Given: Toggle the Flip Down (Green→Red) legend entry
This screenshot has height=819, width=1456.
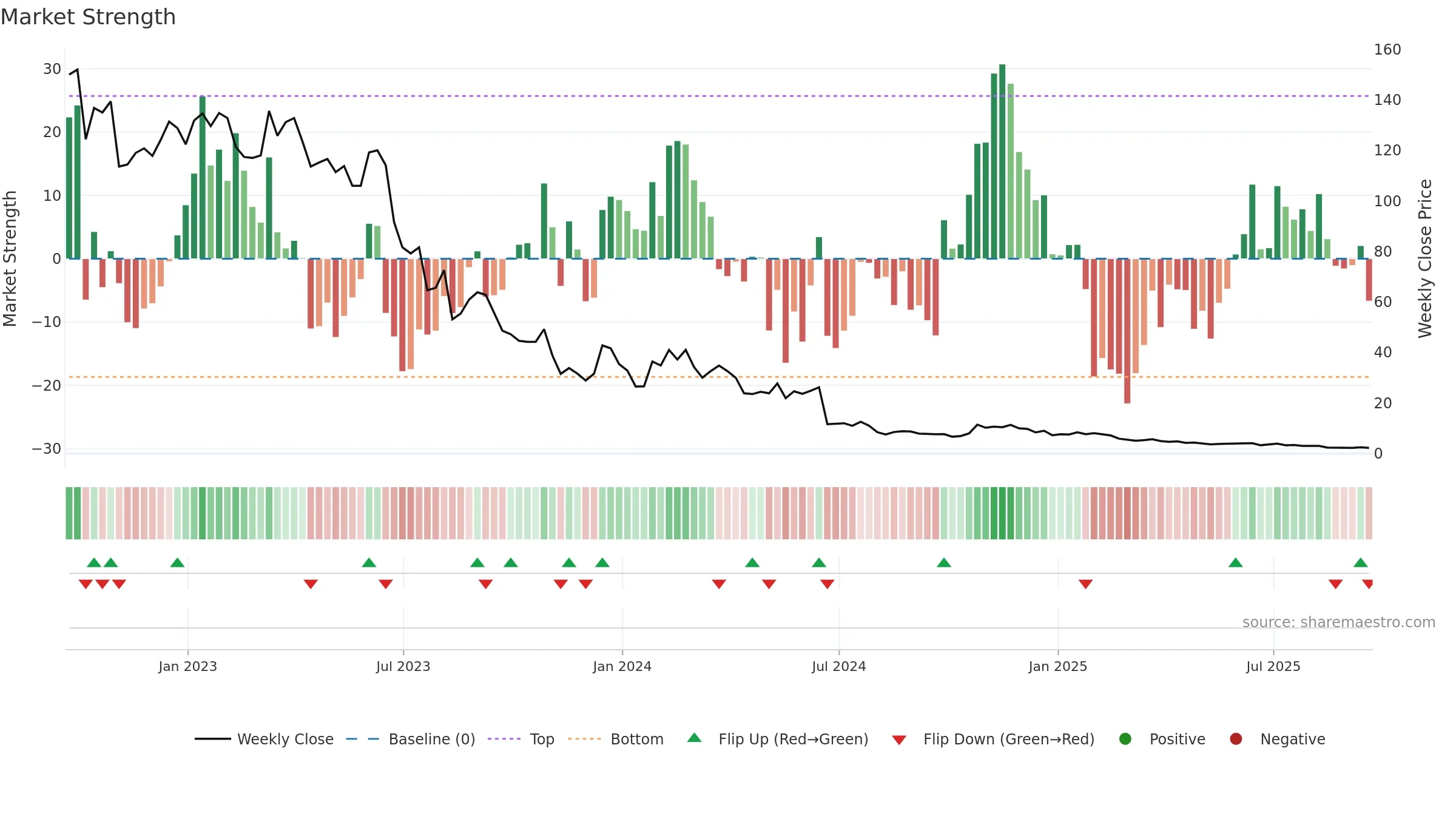Looking at the screenshot, I should (x=993, y=739).
